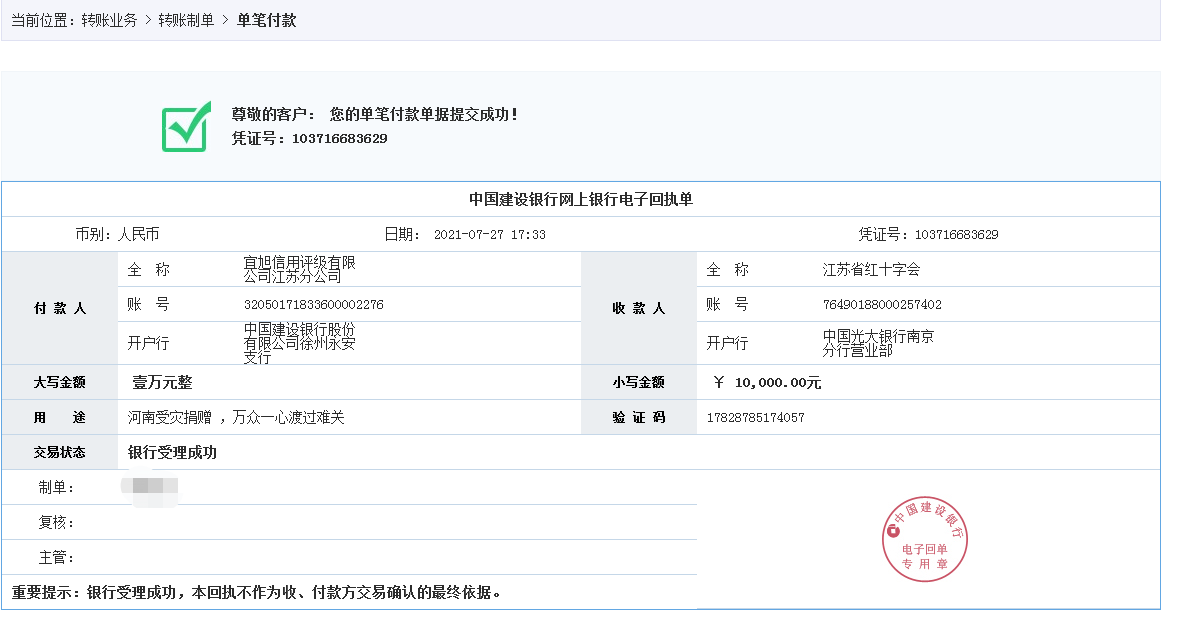The height and width of the screenshot is (617, 1178).
Task: Click the payer name 宜旭信用评级有限公司江苏分公司
Action: tap(299, 269)
